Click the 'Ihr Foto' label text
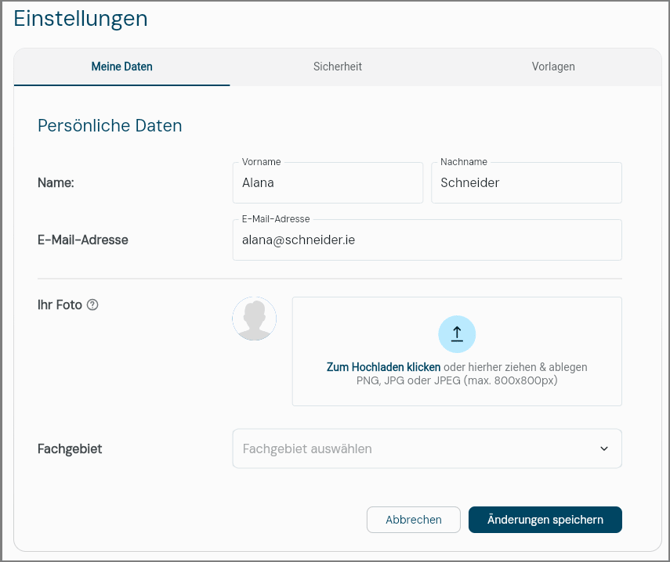The height and width of the screenshot is (562, 670). (60, 305)
